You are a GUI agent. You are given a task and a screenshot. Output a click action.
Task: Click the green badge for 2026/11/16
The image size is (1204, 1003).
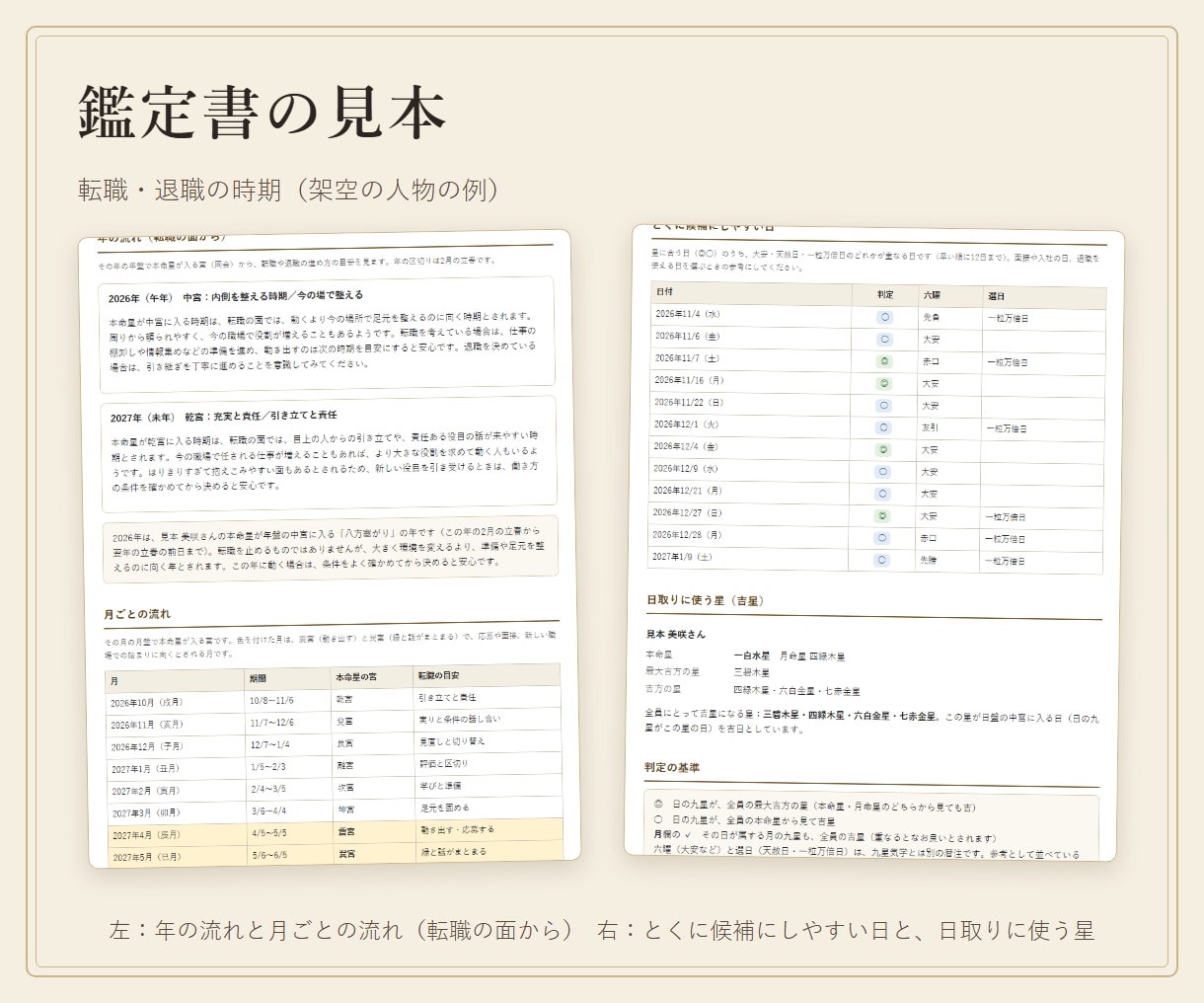click(884, 383)
